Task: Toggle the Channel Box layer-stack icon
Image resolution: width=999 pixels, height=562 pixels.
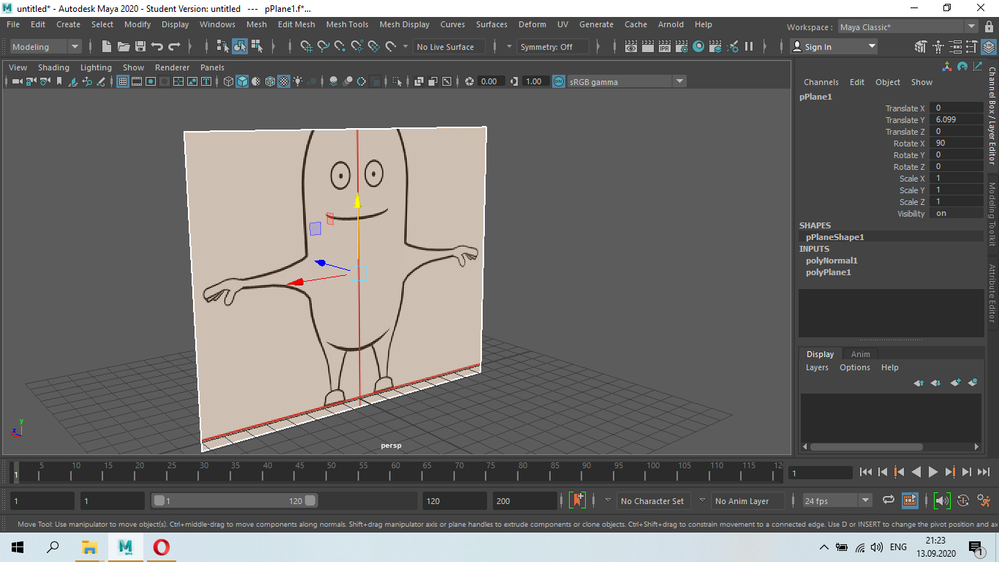Action: click(988, 47)
